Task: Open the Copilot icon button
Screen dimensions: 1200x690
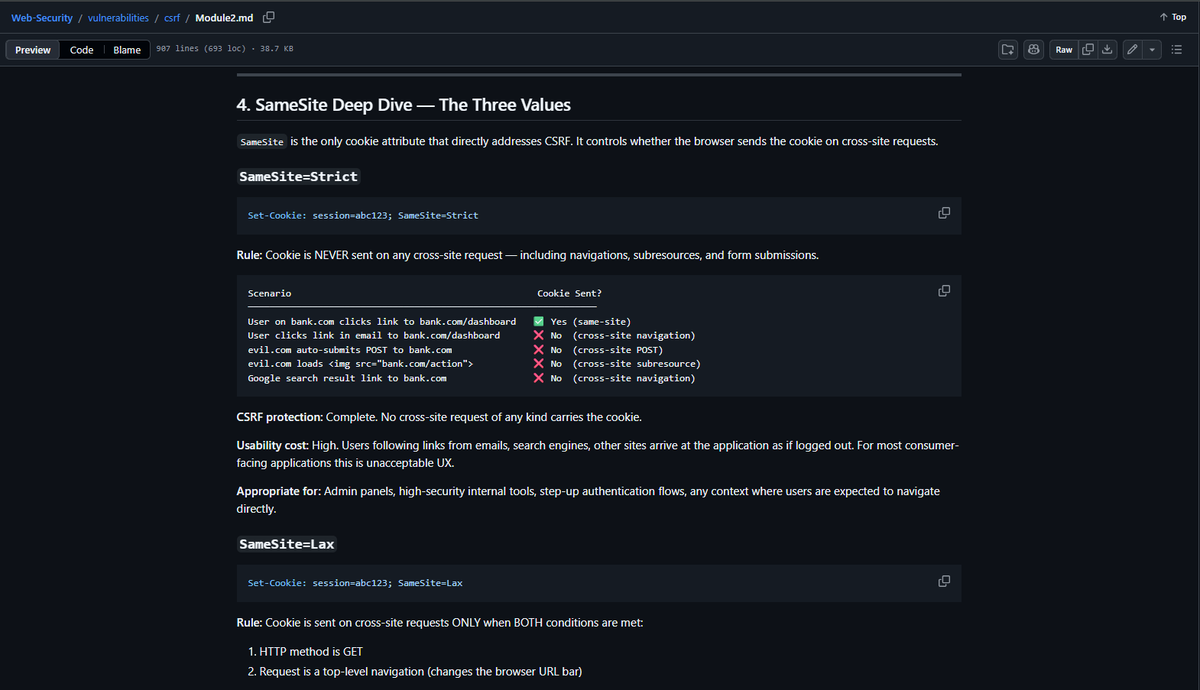Action: 1034,50
